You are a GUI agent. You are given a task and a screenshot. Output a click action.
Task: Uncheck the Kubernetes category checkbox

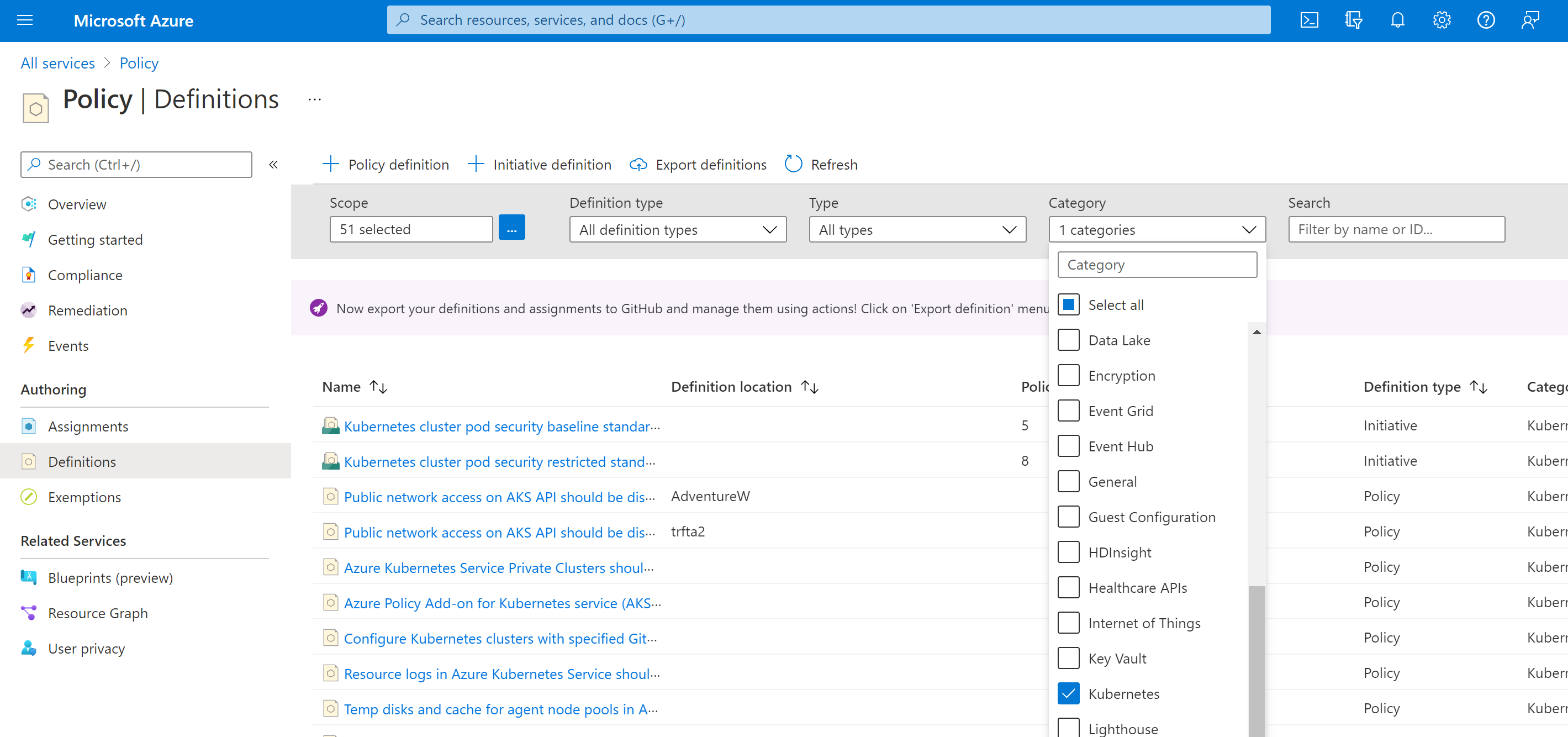(x=1068, y=693)
